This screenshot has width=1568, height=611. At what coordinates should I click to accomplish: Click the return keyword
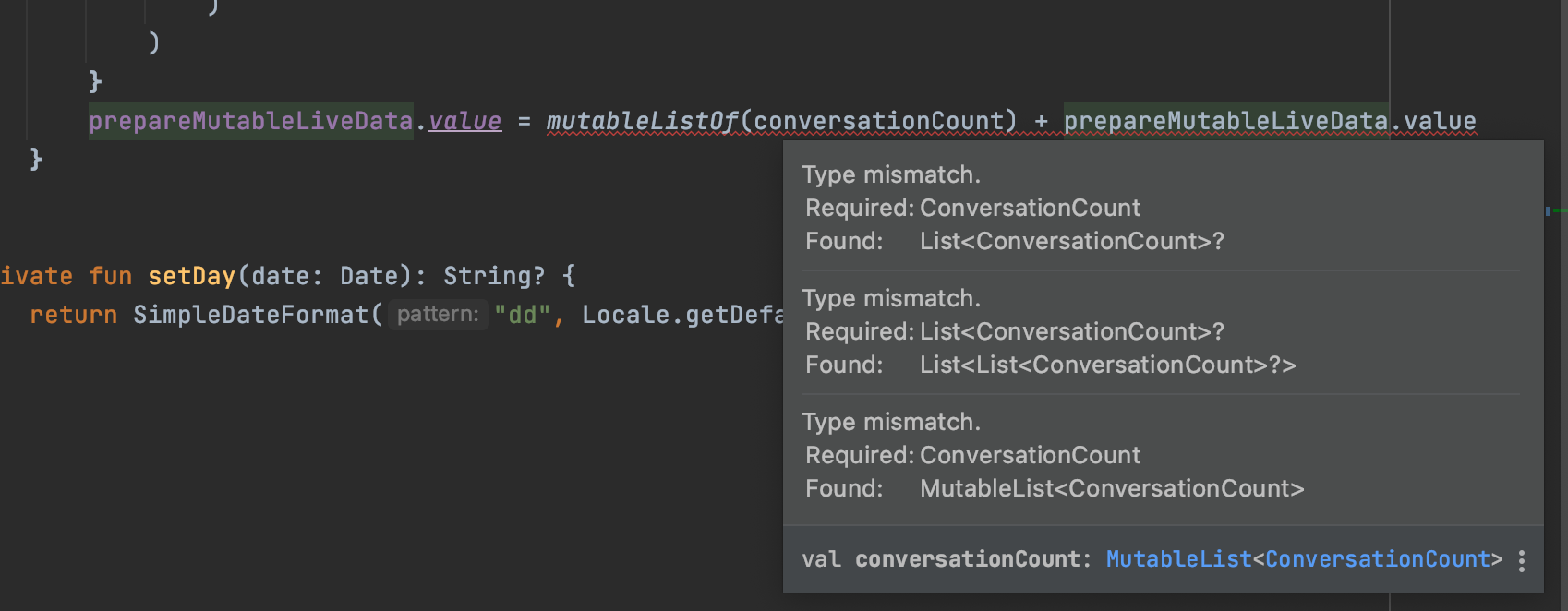tap(73, 315)
